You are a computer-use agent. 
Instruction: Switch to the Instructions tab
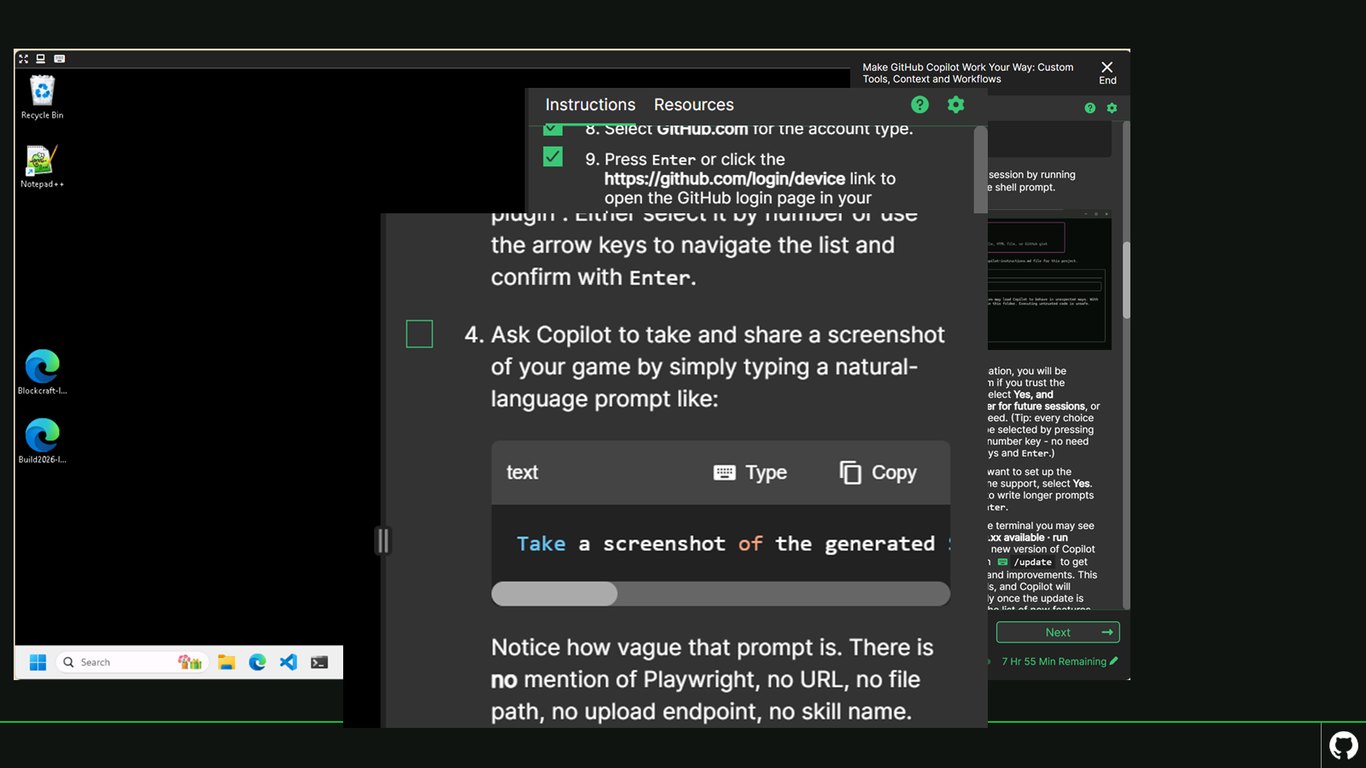(590, 105)
